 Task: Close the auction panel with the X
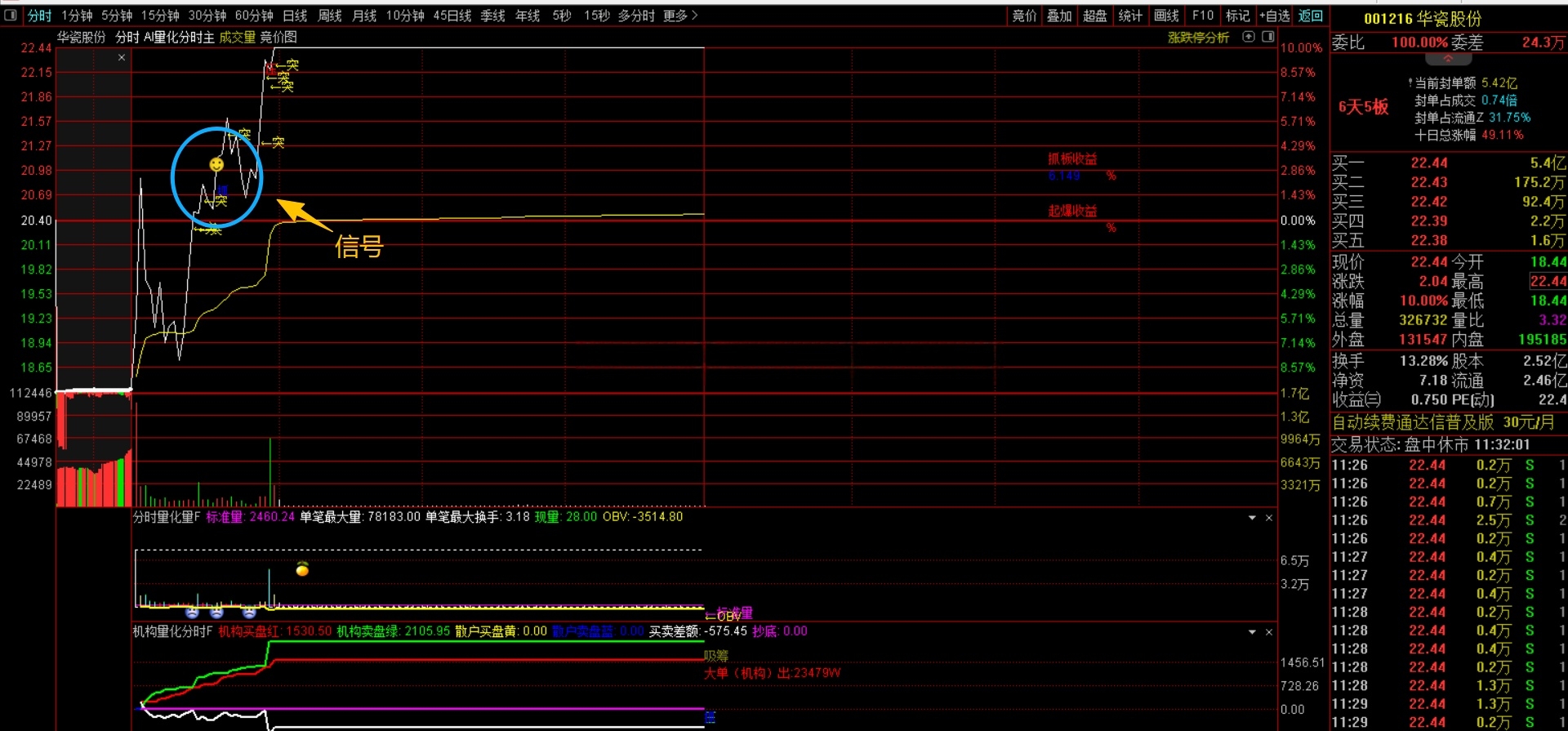pyautogui.click(x=122, y=57)
